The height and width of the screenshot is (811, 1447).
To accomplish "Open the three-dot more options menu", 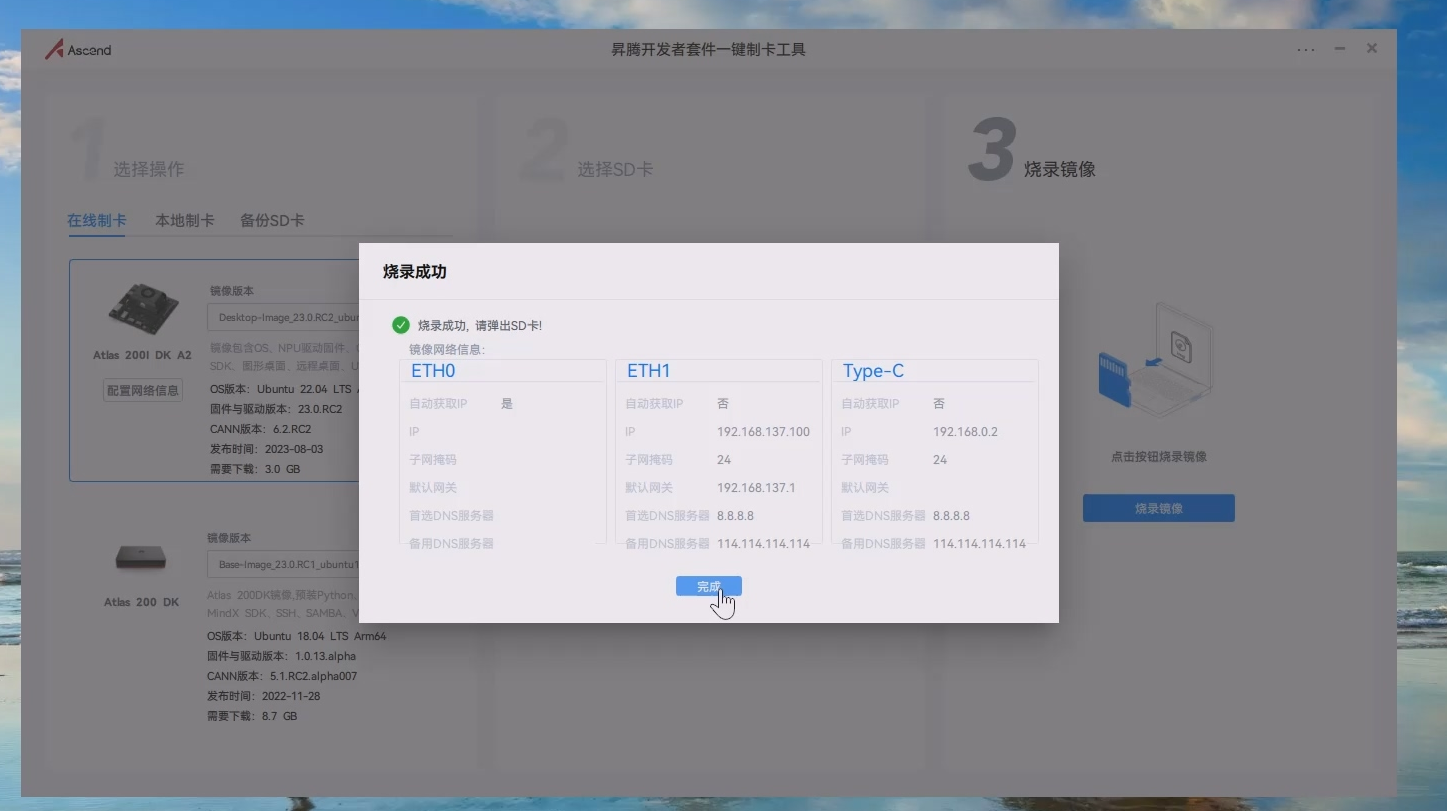I will [1306, 49].
